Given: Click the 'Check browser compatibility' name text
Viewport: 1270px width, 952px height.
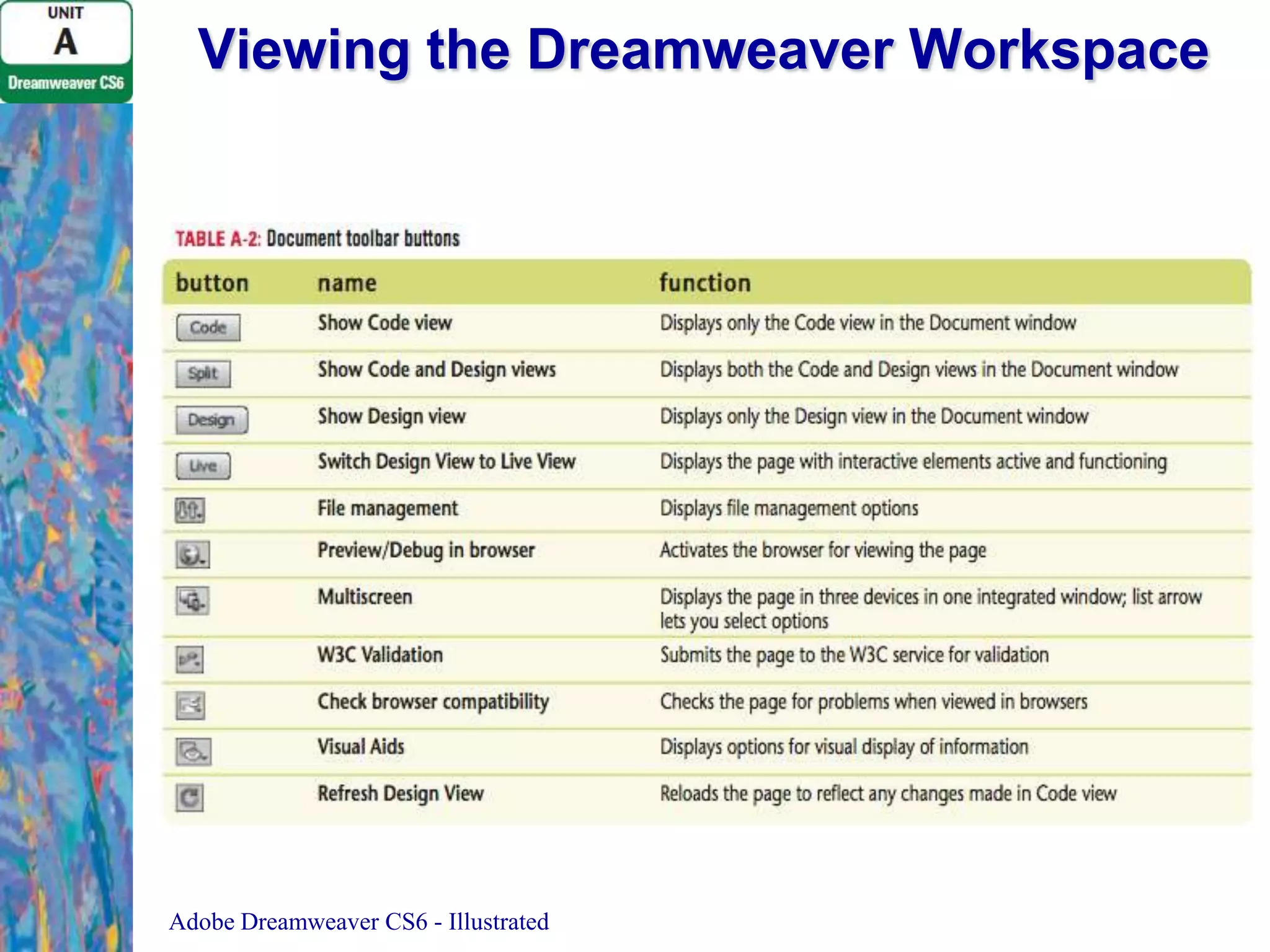Looking at the screenshot, I should pos(433,702).
